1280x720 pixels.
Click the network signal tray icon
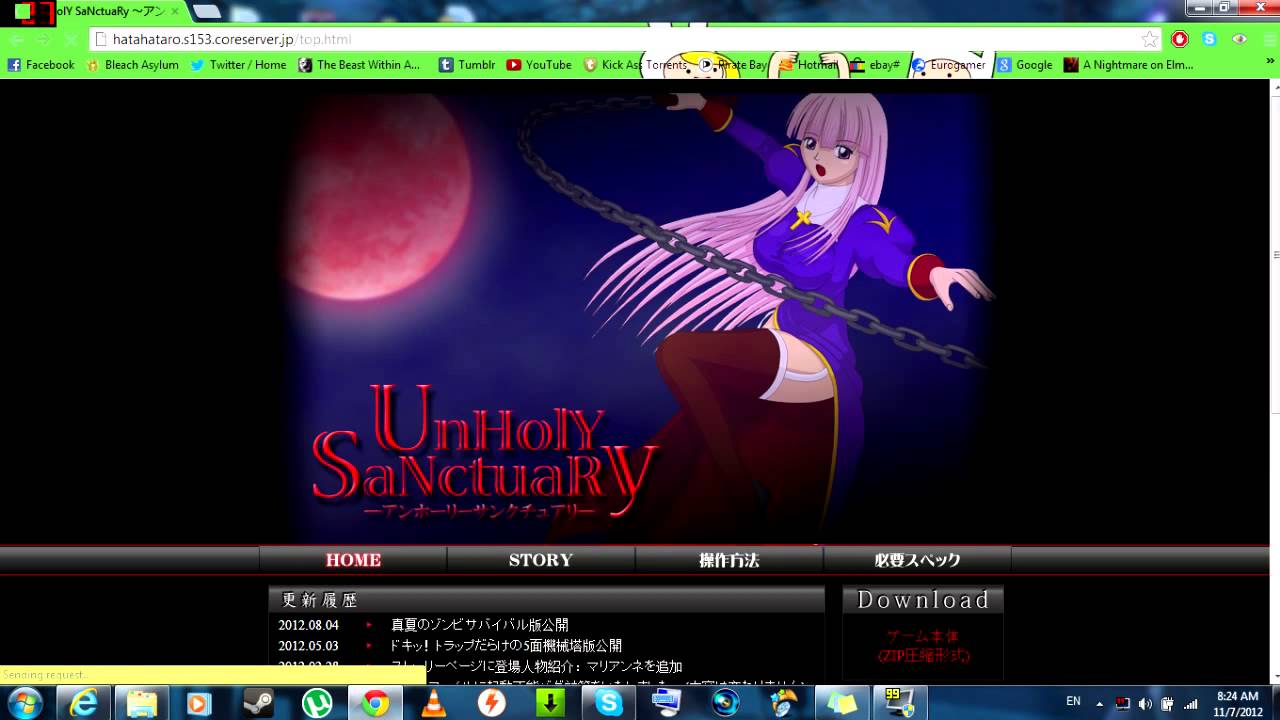pyautogui.click(x=1190, y=703)
